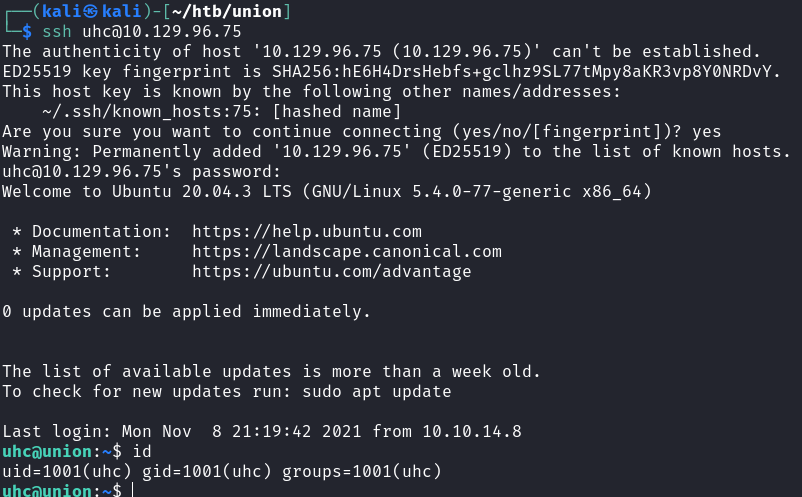Click the cursor at the last uhc@union prompt
This screenshot has width=802, height=497.
(131, 491)
